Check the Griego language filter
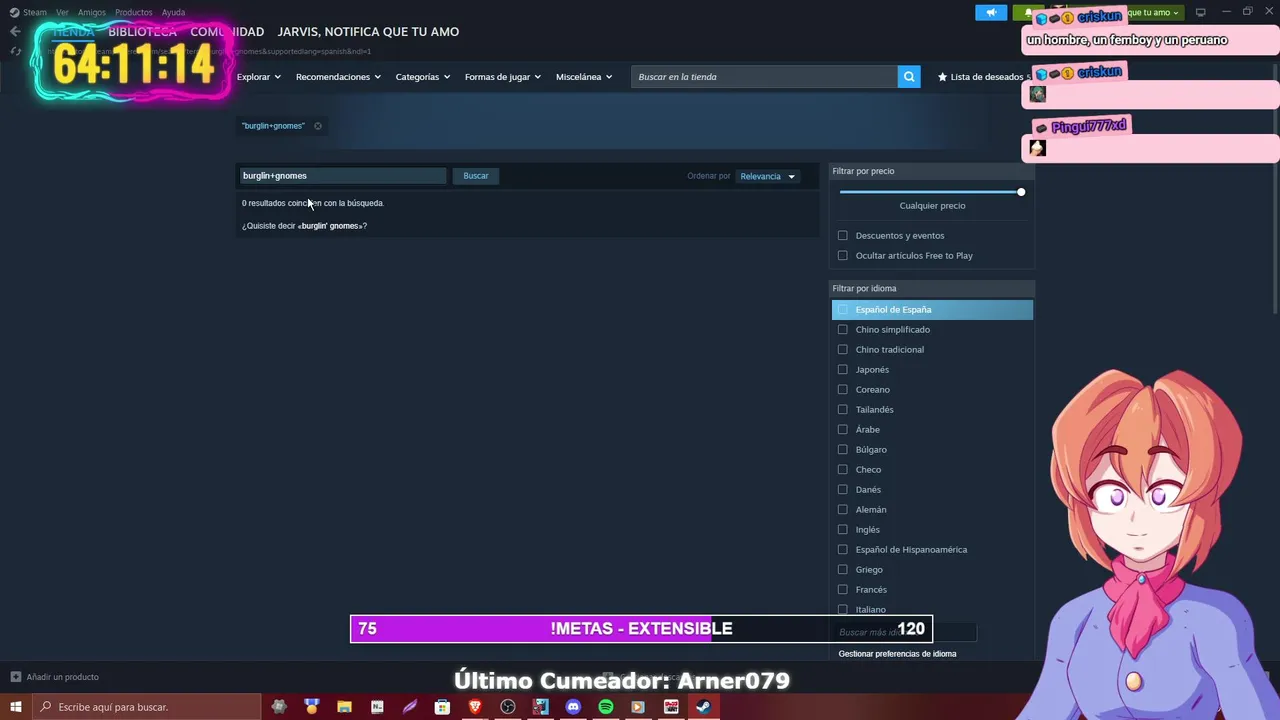Image resolution: width=1280 pixels, height=720 pixels. (x=843, y=570)
